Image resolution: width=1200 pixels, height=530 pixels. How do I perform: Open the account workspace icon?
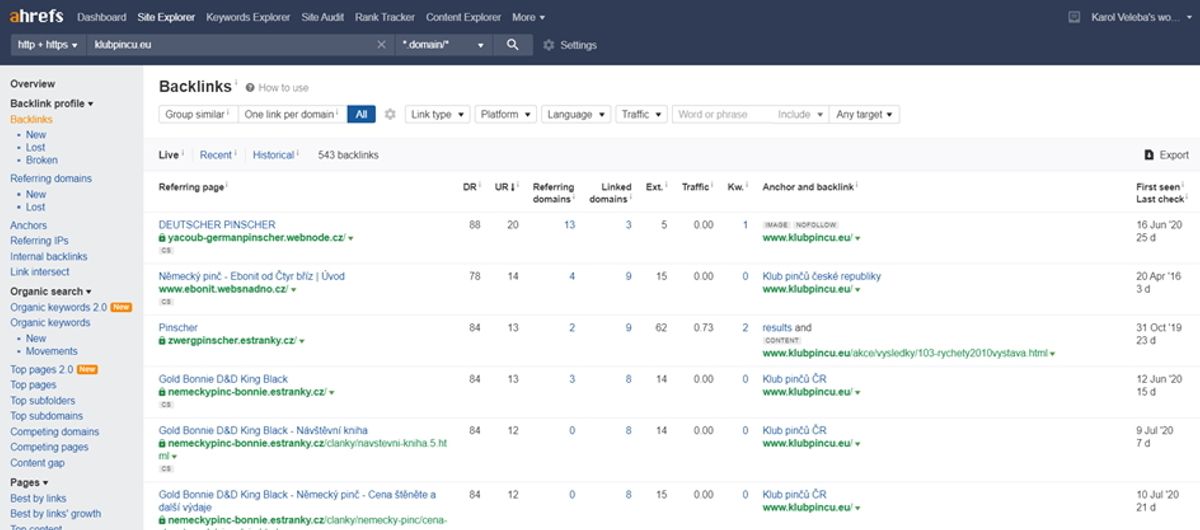point(1074,17)
